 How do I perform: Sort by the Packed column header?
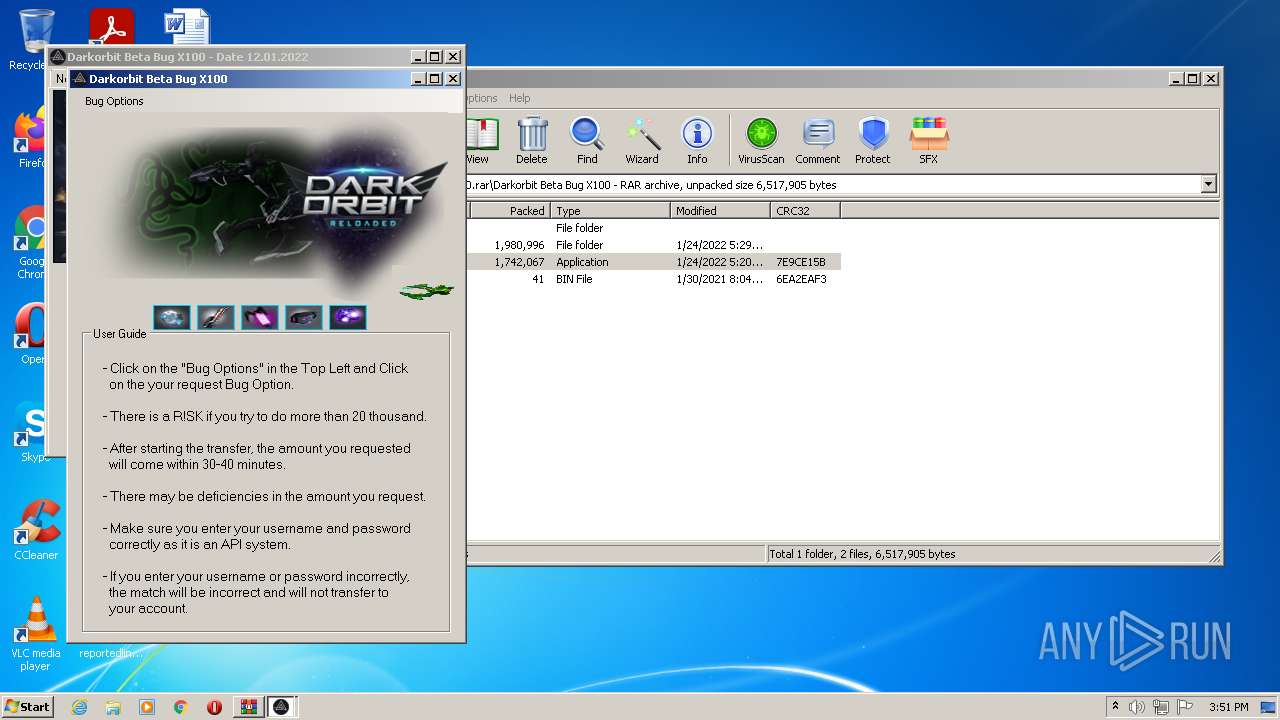pyautogui.click(x=510, y=211)
